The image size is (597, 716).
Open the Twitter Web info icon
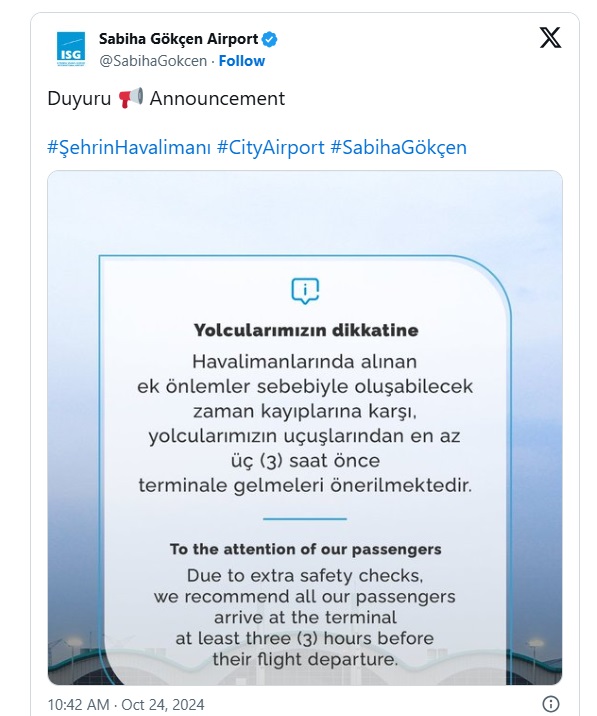tap(551, 704)
